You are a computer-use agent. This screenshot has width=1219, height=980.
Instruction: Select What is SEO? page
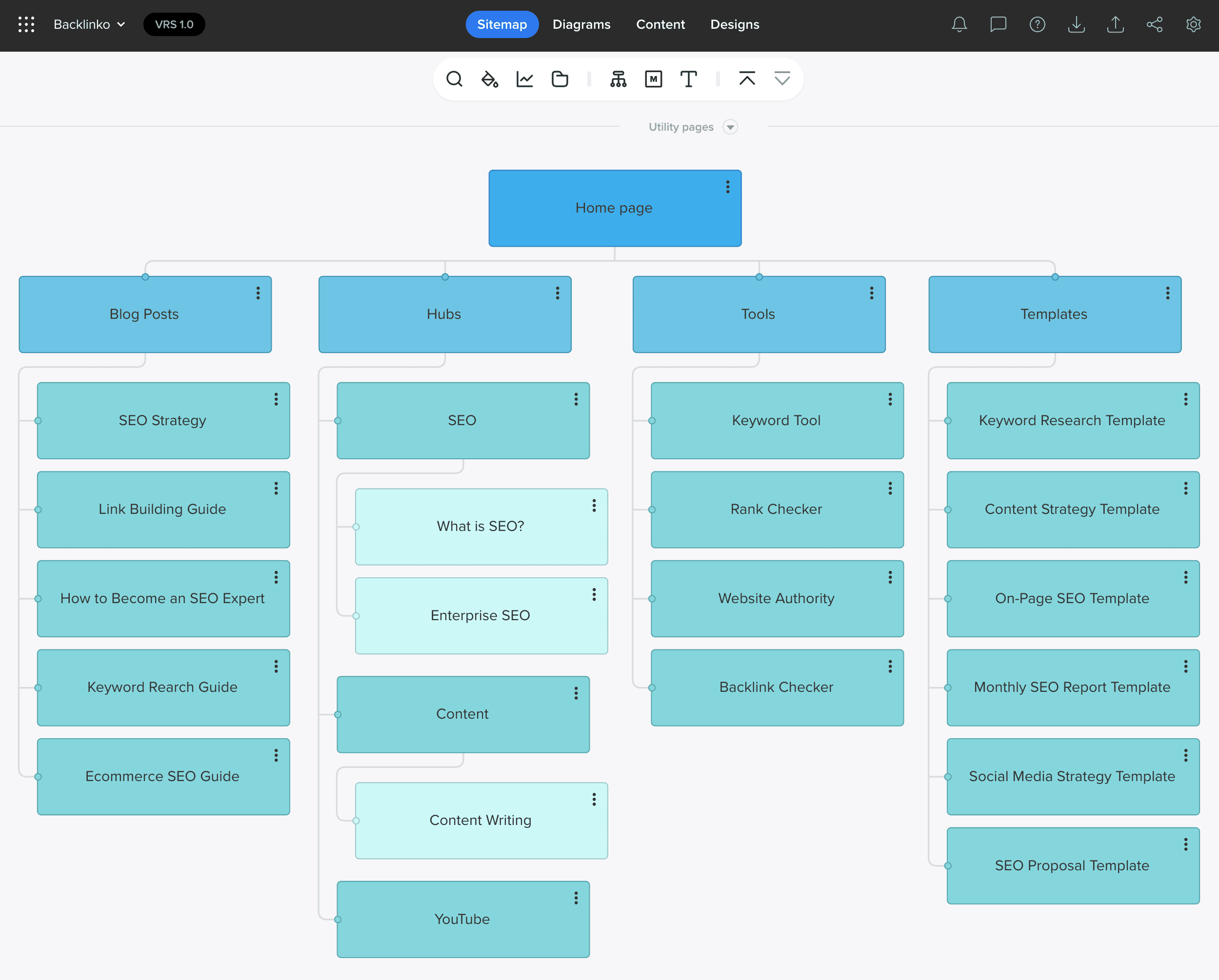tap(481, 527)
